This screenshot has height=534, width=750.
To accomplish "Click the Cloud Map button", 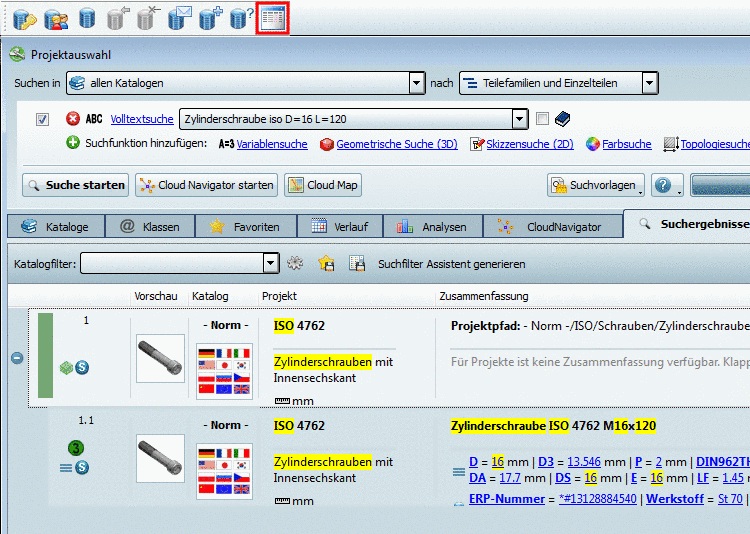I will coord(323,185).
